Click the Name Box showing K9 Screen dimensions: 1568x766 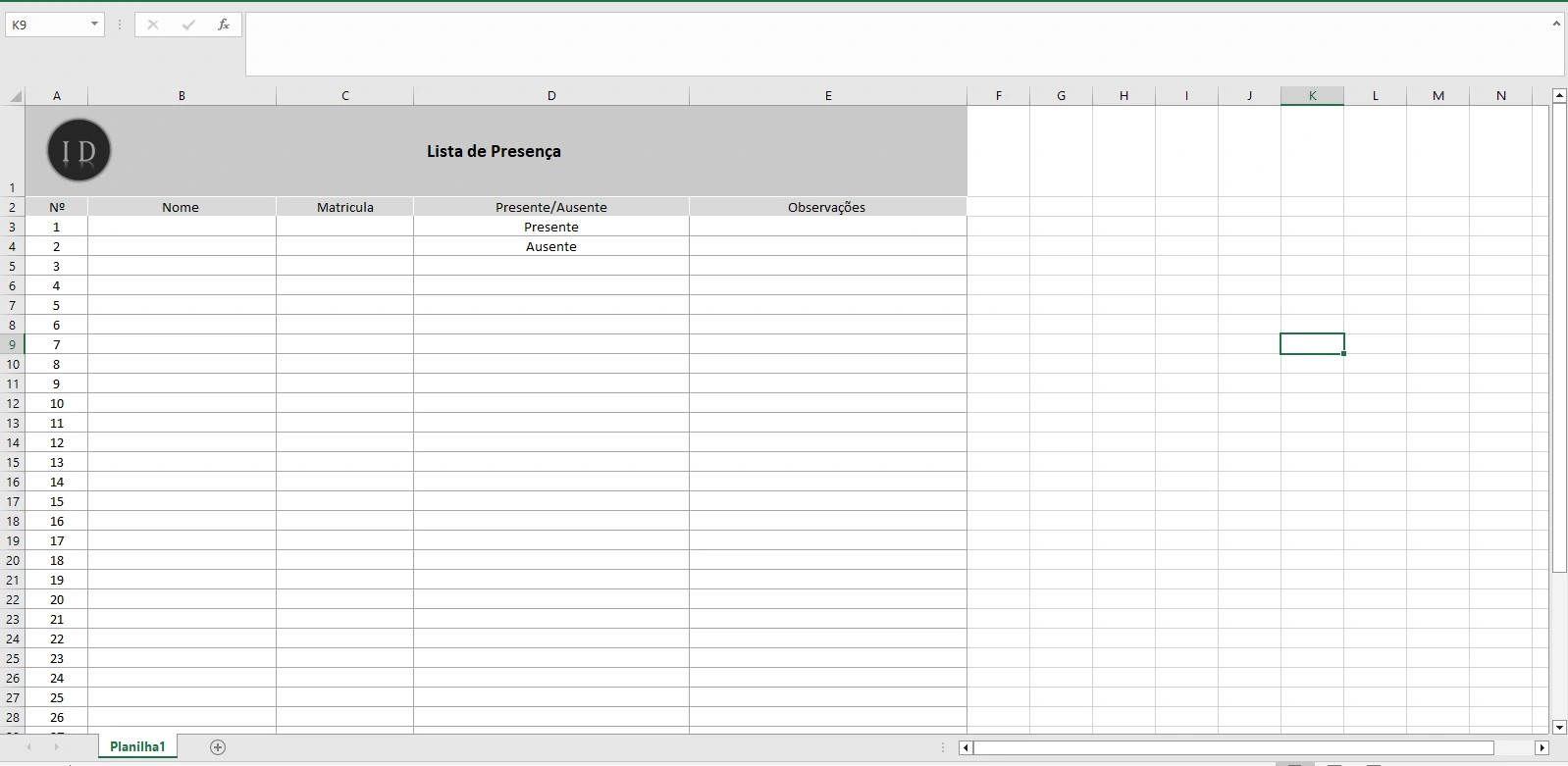pyautogui.click(x=47, y=25)
